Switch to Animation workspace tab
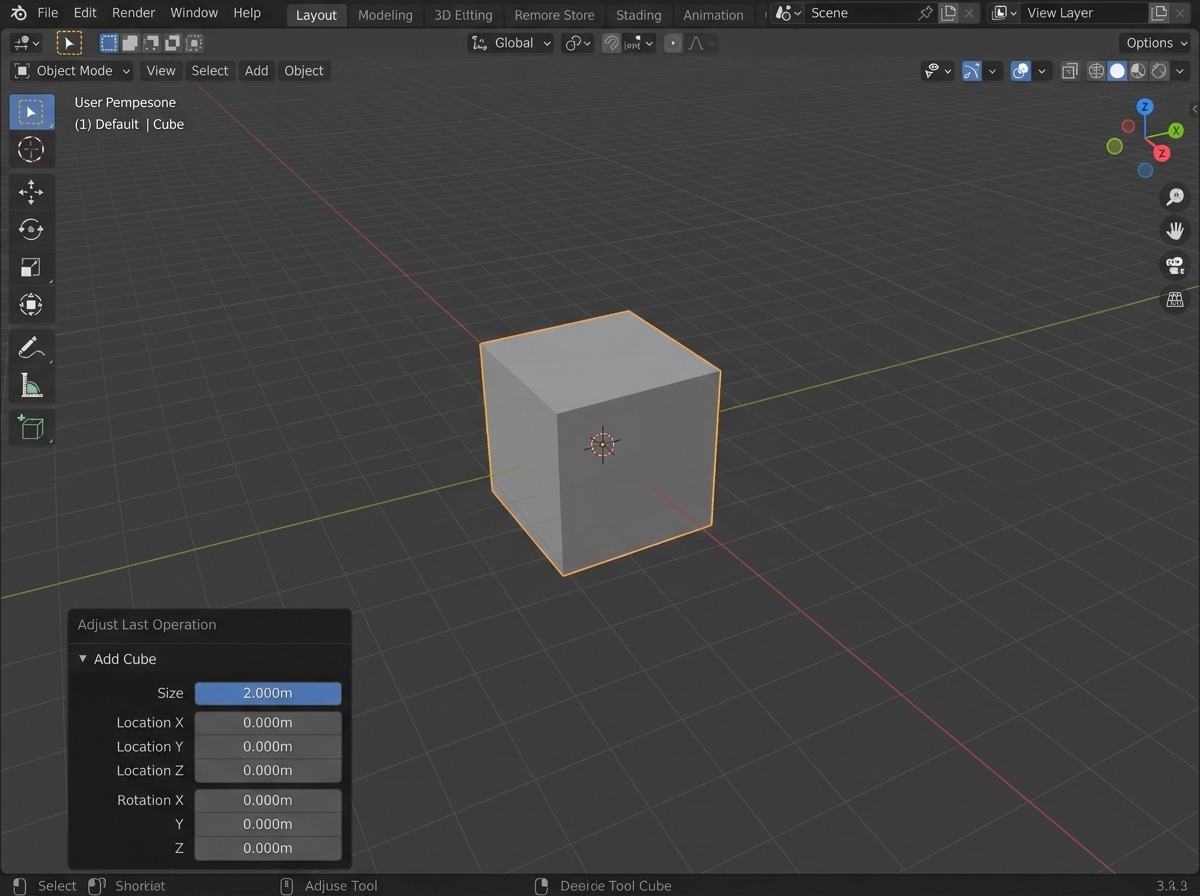Screen dimensions: 1200x896 (x=713, y=15)
